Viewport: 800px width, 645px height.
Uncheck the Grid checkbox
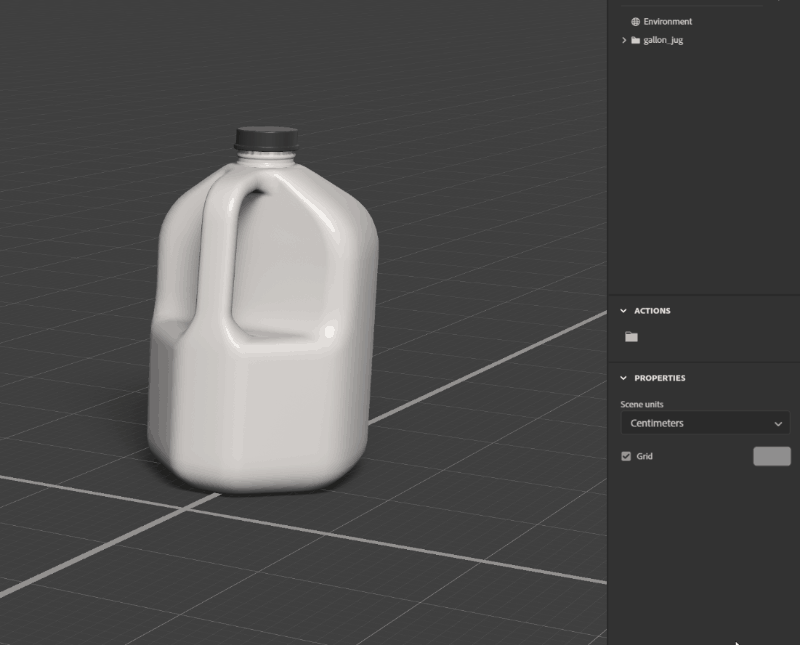(626, 456)
